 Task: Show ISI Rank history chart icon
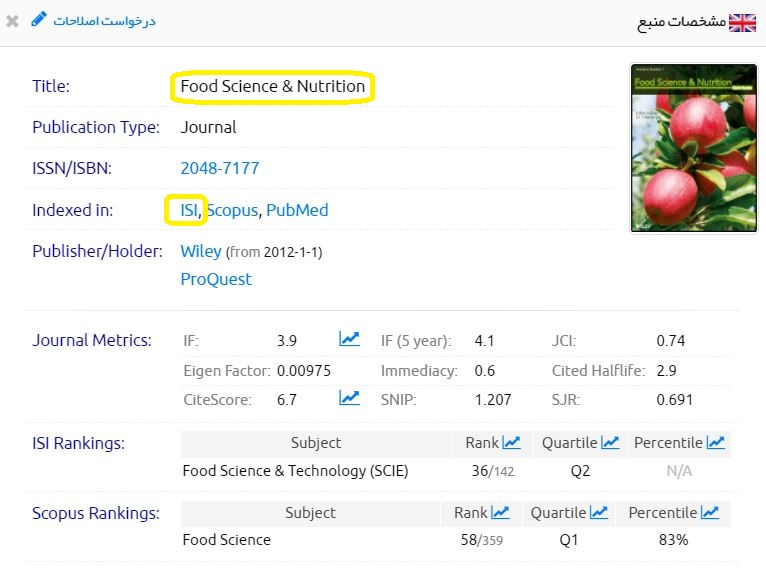tap(512, 442)
